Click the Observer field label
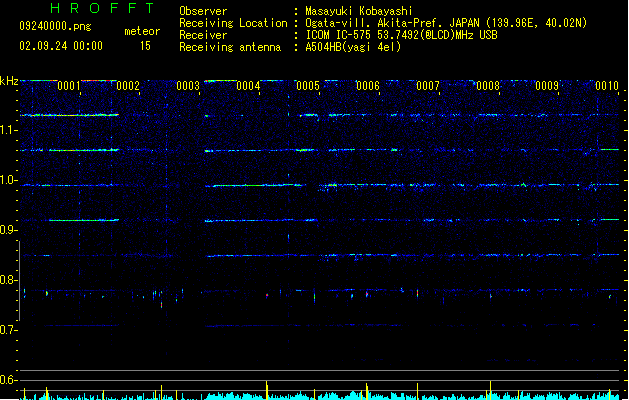 coord(203,11)
